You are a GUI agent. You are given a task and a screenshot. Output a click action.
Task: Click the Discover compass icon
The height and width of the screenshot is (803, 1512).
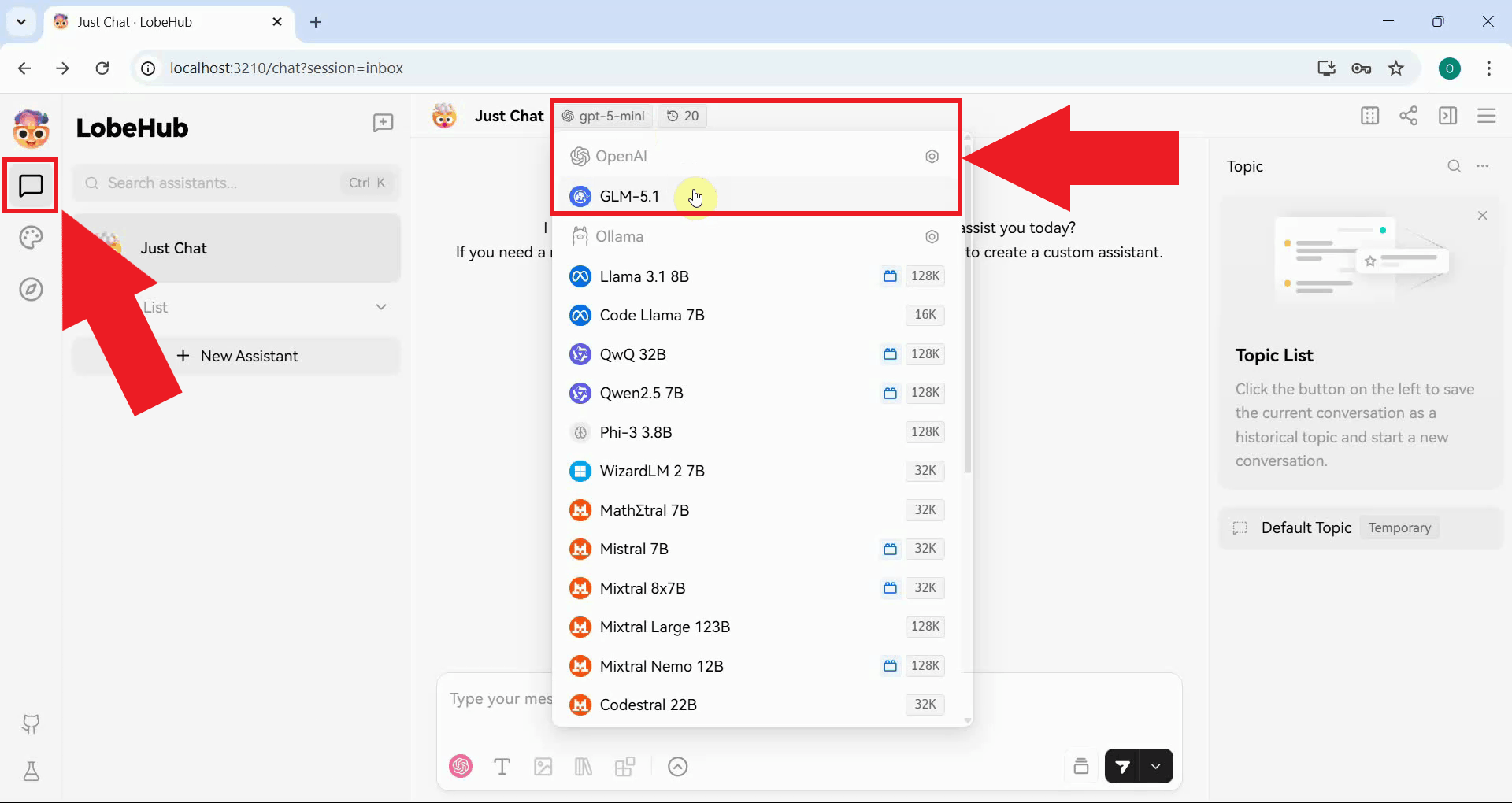coord(30,289)
